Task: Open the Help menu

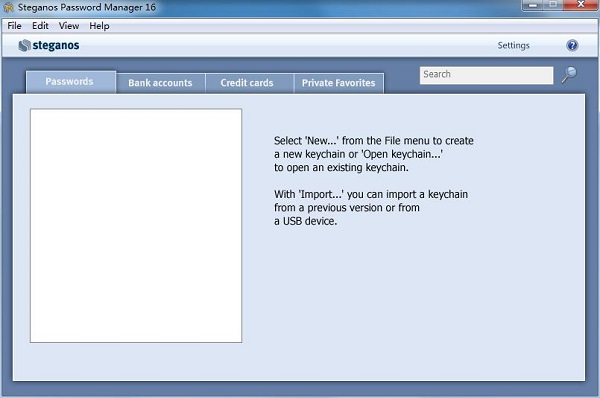Action: pos(99,26)
